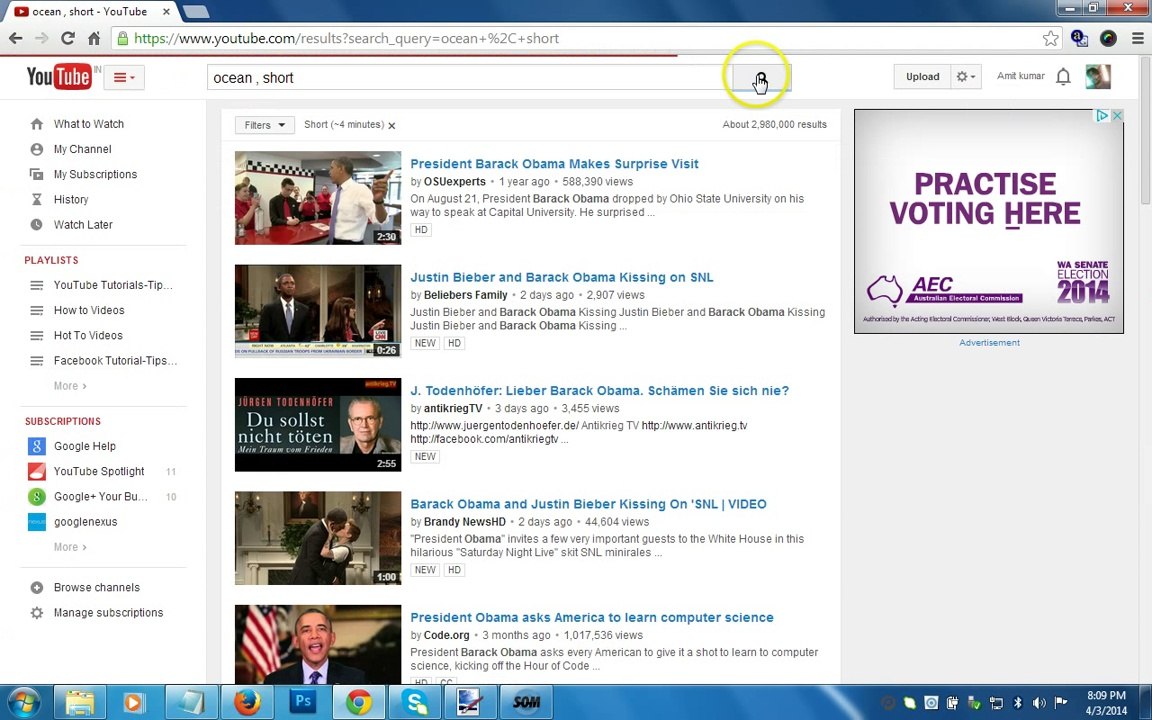
Task: Click Manage subscriptions gear link
Action: click(108, 613)
